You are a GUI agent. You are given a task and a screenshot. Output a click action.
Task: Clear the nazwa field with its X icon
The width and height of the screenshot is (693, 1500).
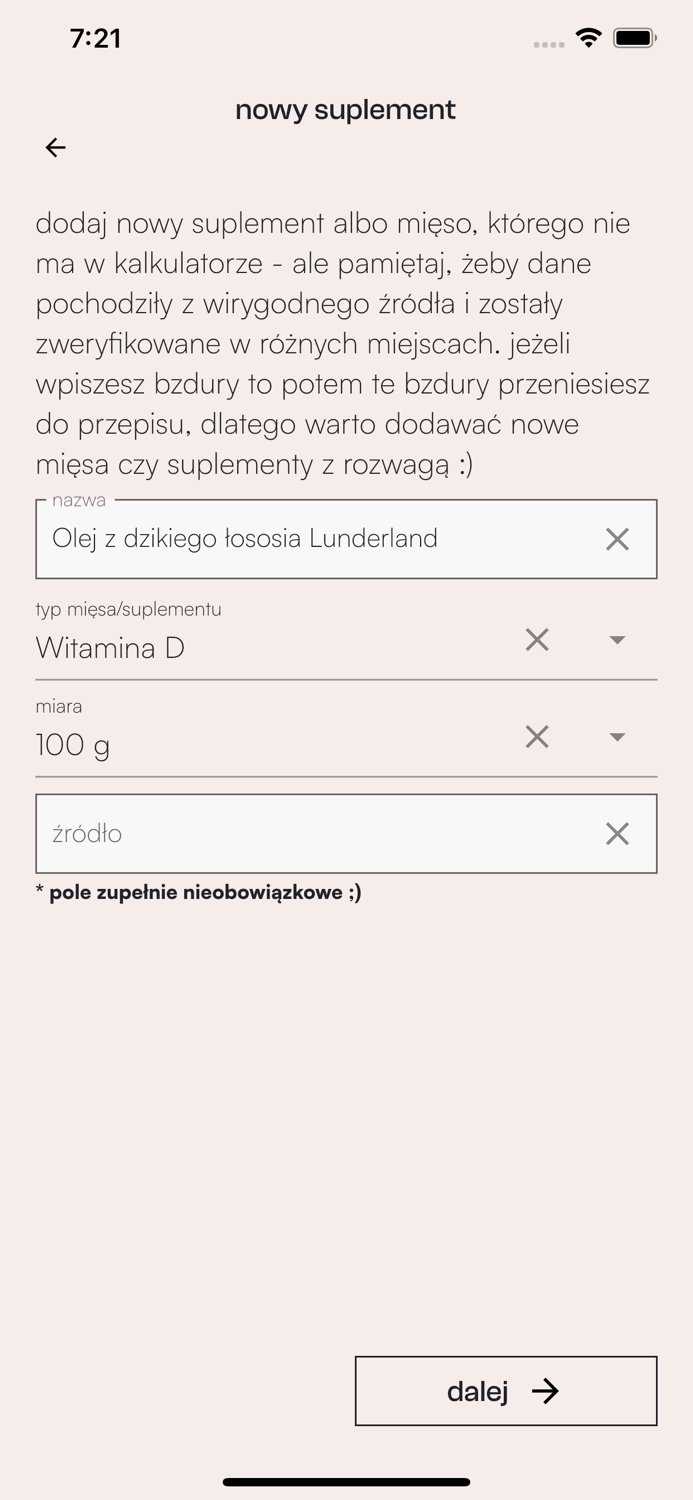[617, 539]
